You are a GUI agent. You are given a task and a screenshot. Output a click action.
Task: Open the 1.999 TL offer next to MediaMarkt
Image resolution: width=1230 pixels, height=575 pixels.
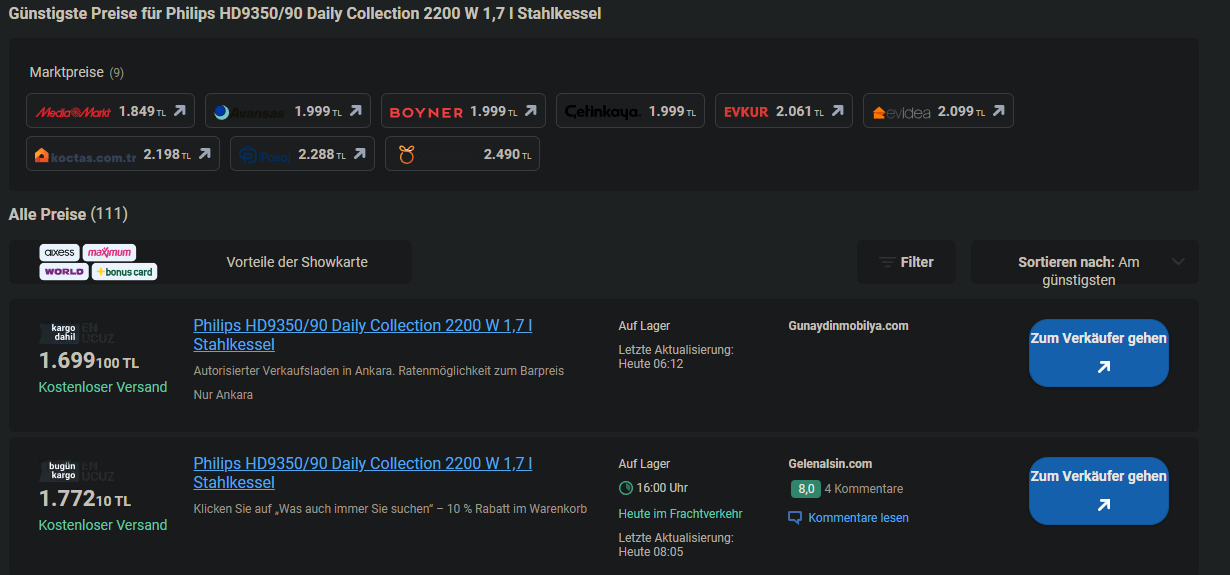(288, 111)
